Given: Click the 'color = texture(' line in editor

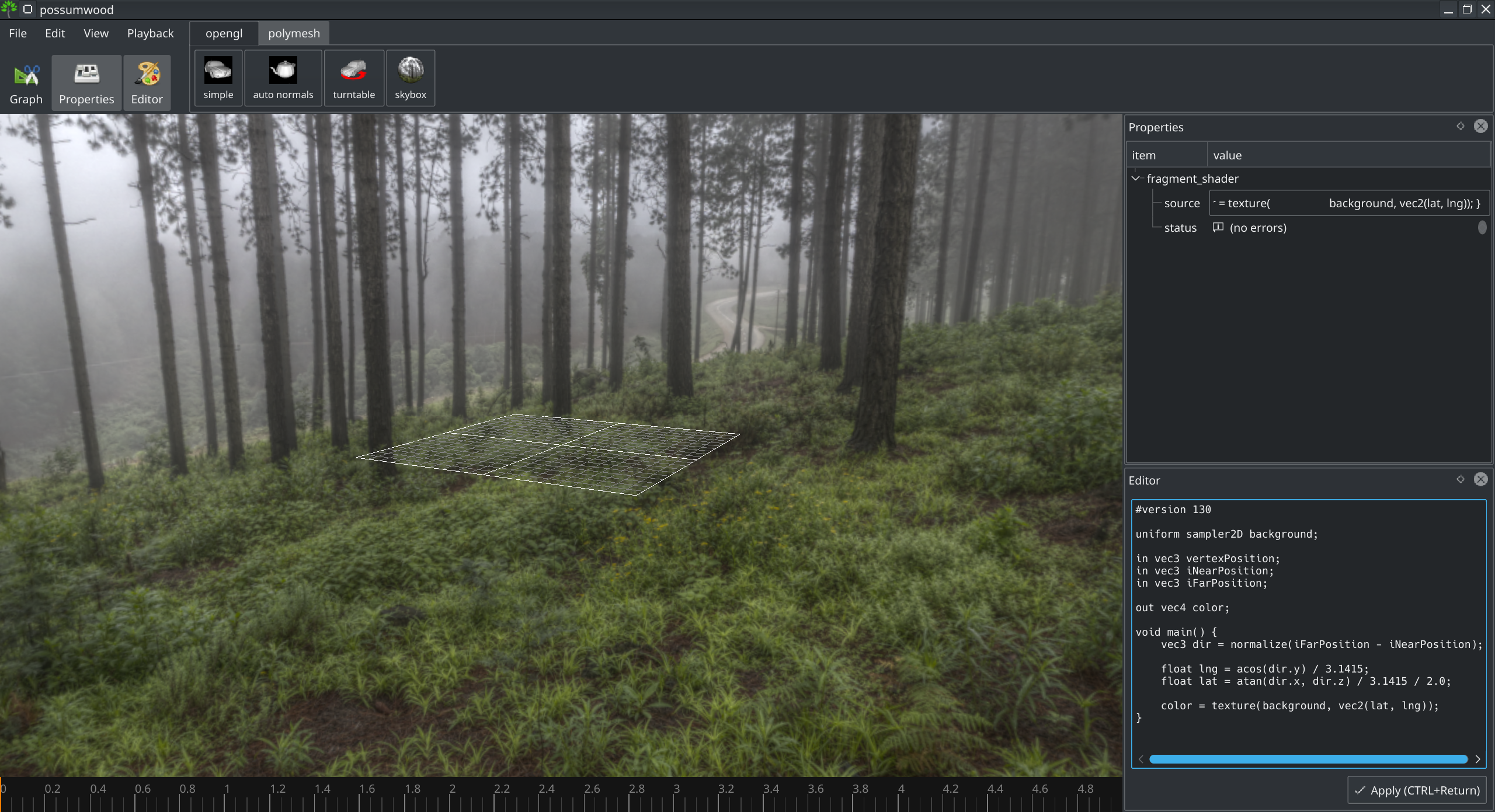Looking at the screenshot, I should tap(1299, 706).
